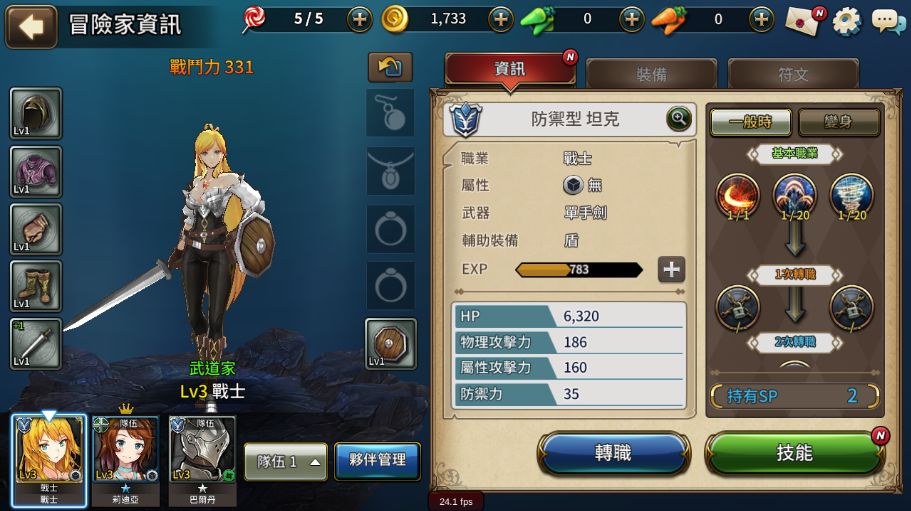Switch to the 符文 tab

793,74
